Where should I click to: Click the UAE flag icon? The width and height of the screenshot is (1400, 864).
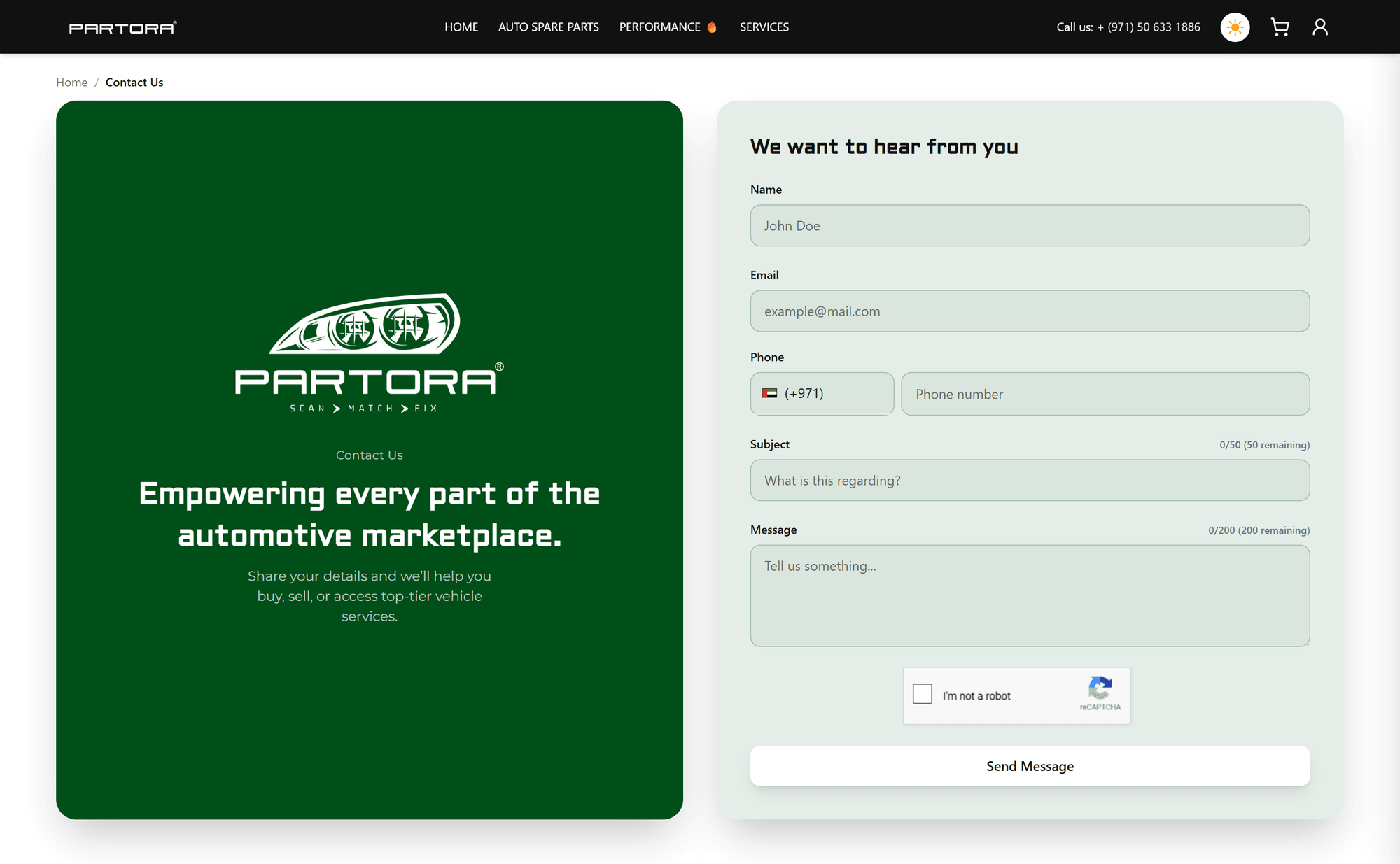pos(769,394)
